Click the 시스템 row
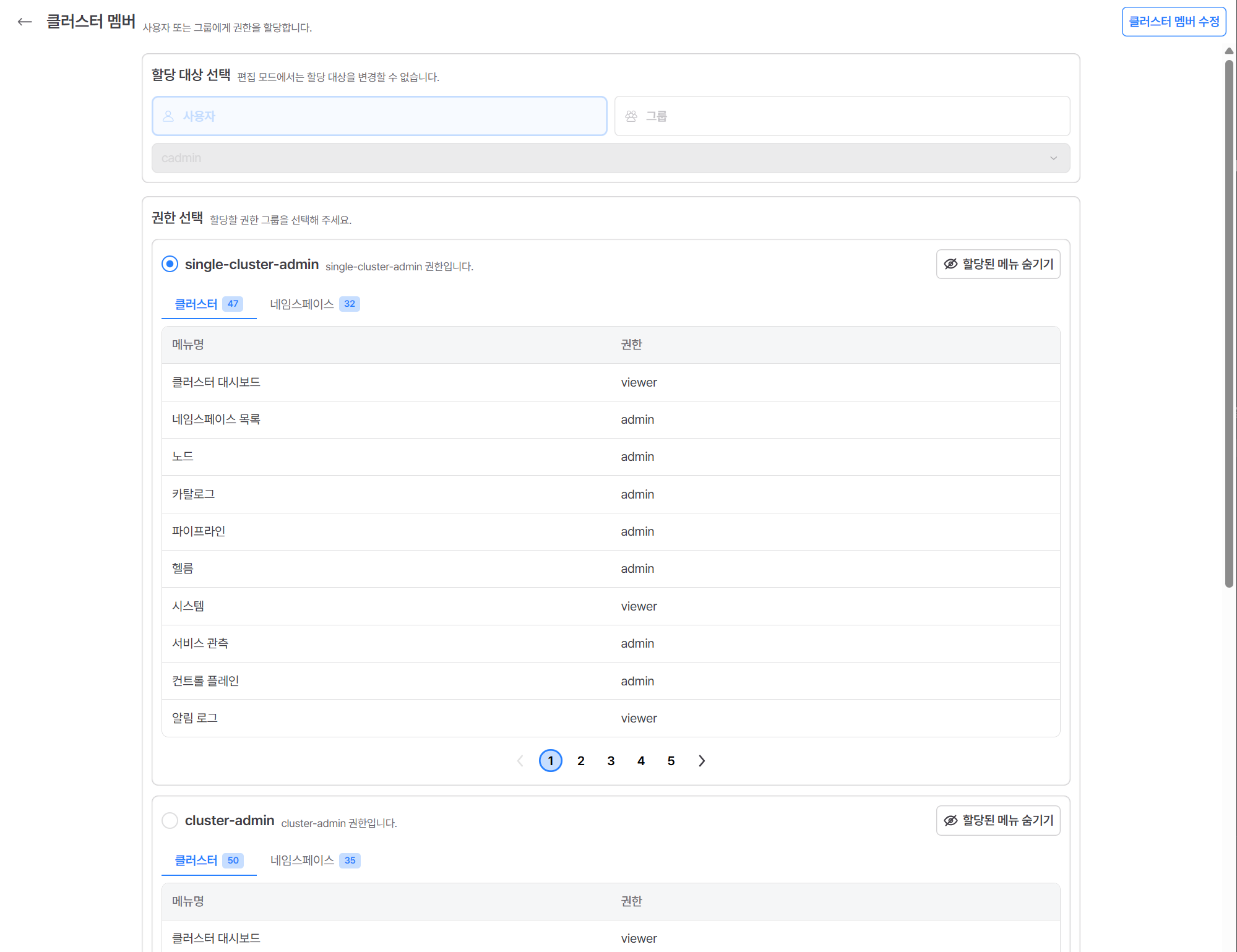Screen dimensions: 1237x952 [x=611, y=607]
